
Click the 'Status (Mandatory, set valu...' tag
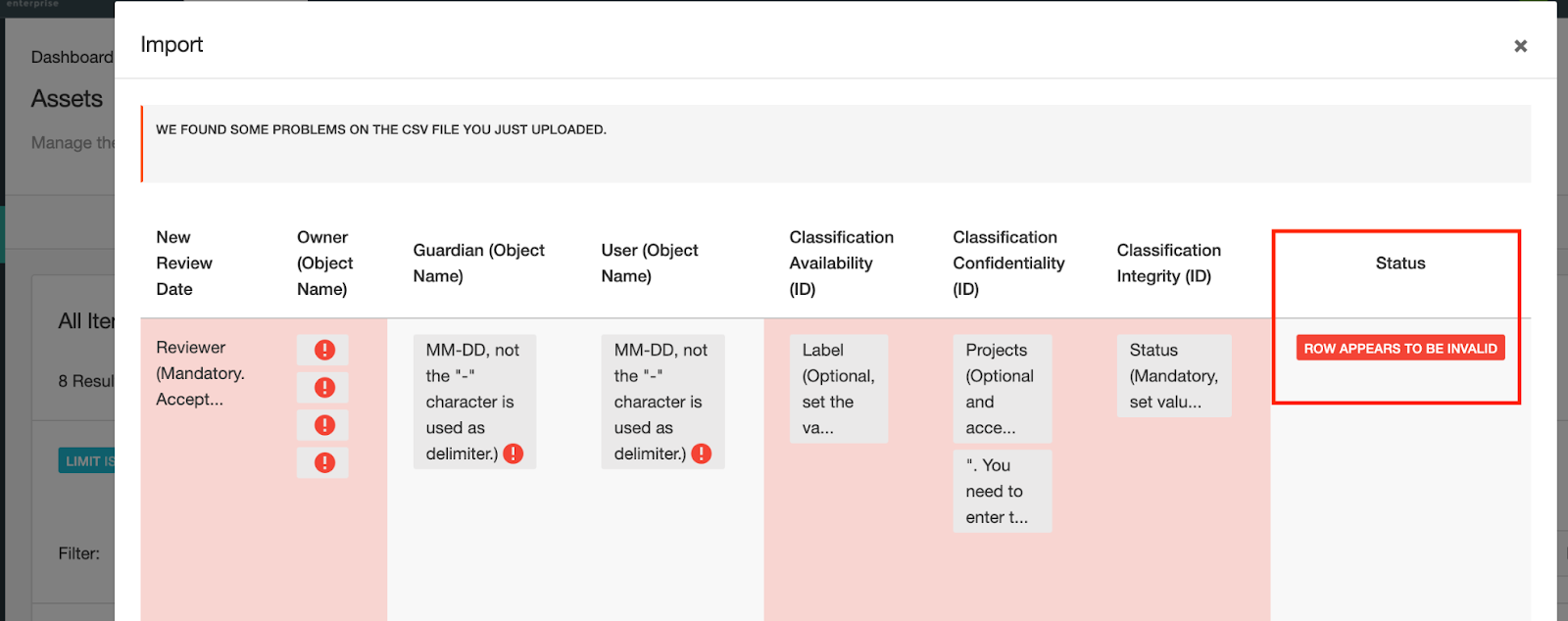click(x=1173, y=376)
